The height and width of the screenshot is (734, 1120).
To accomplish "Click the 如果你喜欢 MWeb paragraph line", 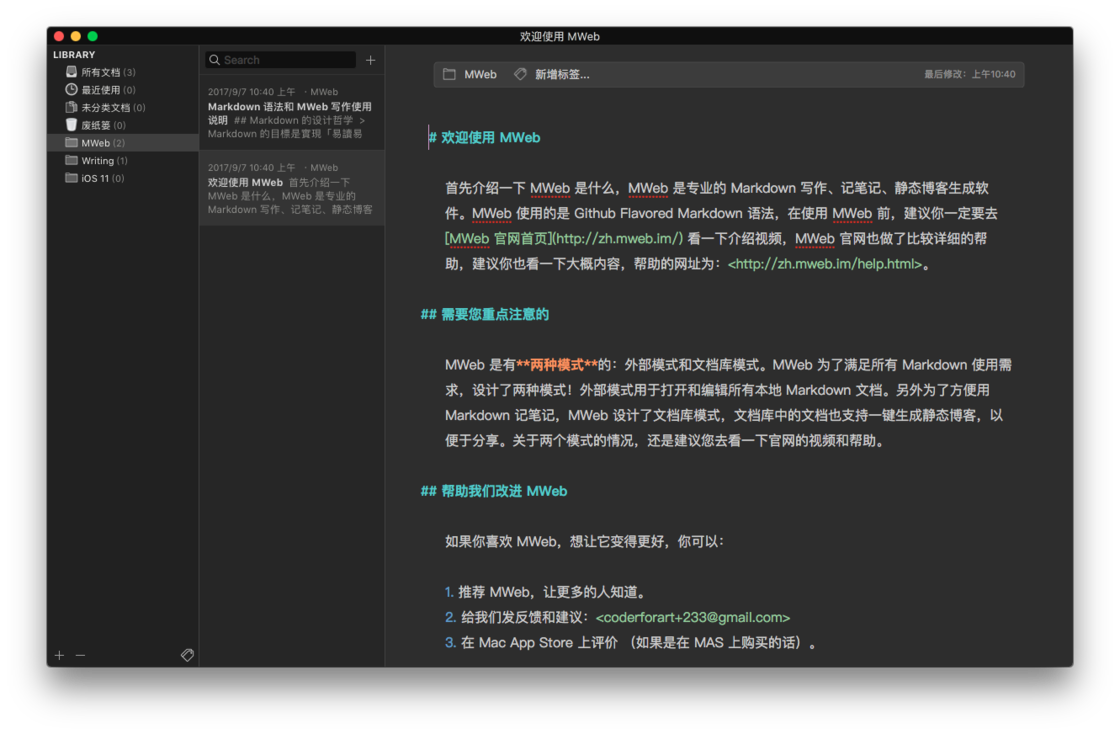I will (584, 541).
